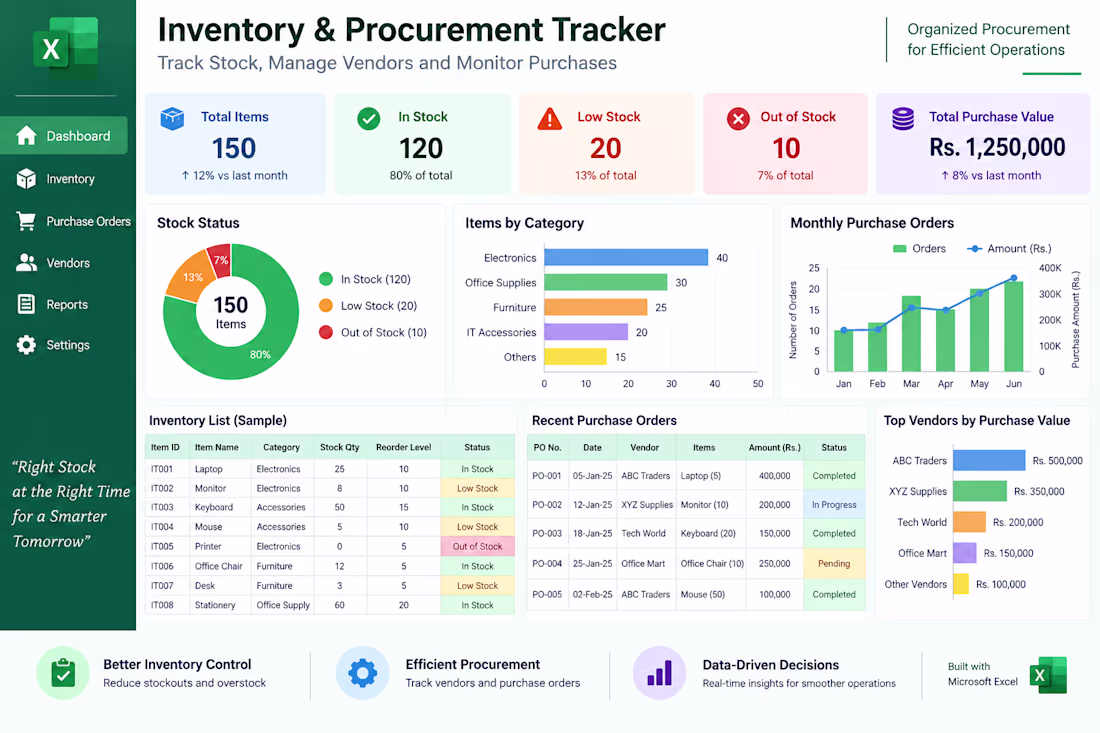1100x733 pixels.
Task: Click the Other Vendors yellow bar
Action: point(961,584)
